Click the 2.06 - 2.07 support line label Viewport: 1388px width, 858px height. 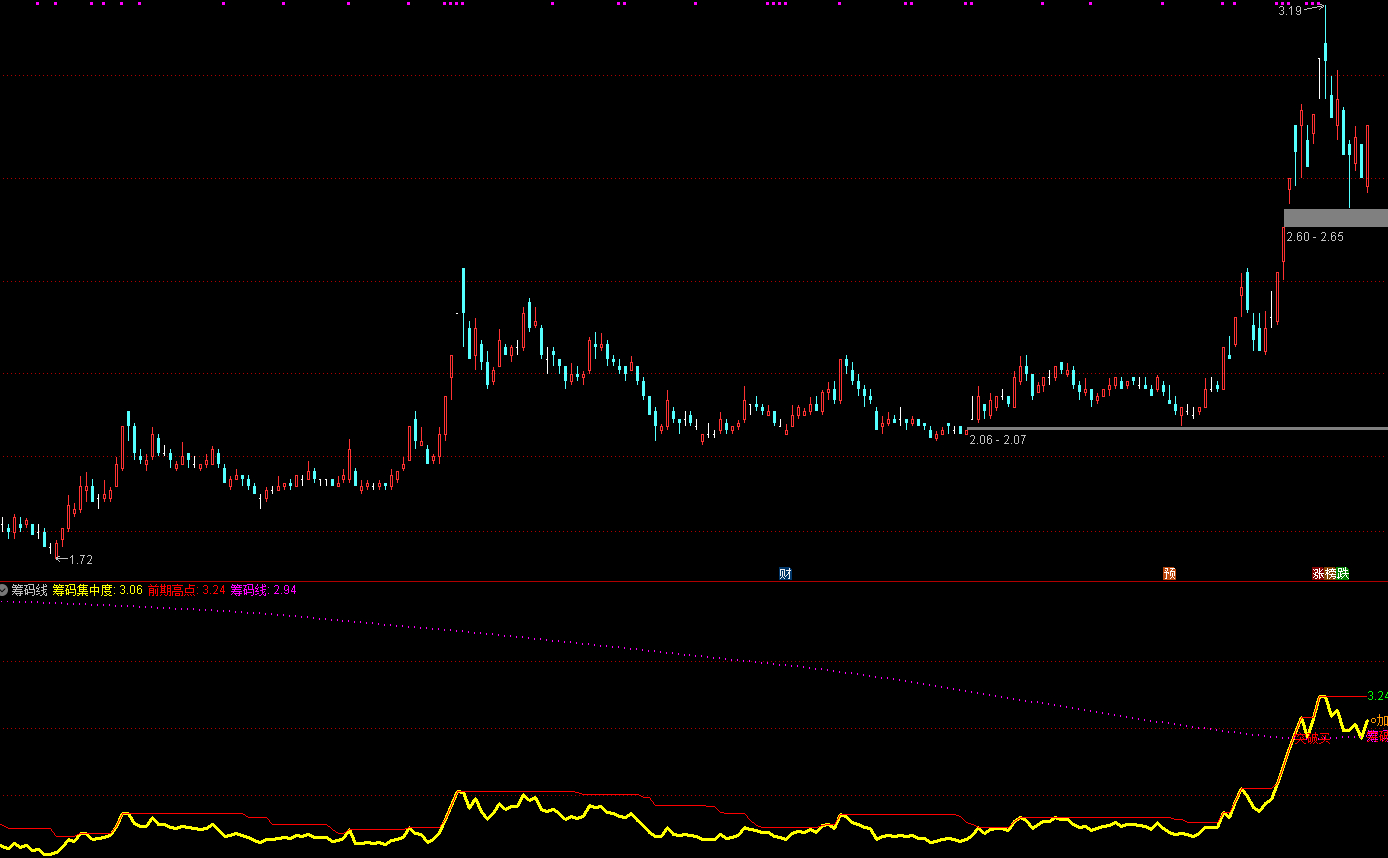click(997, 439)
